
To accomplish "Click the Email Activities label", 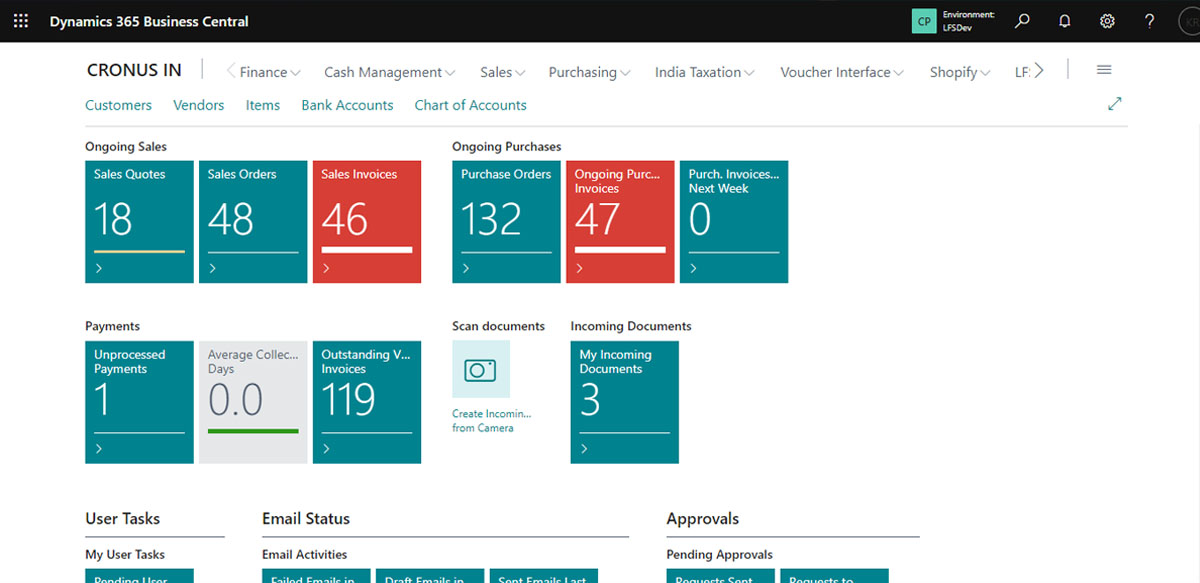I will tap(305, 555).
